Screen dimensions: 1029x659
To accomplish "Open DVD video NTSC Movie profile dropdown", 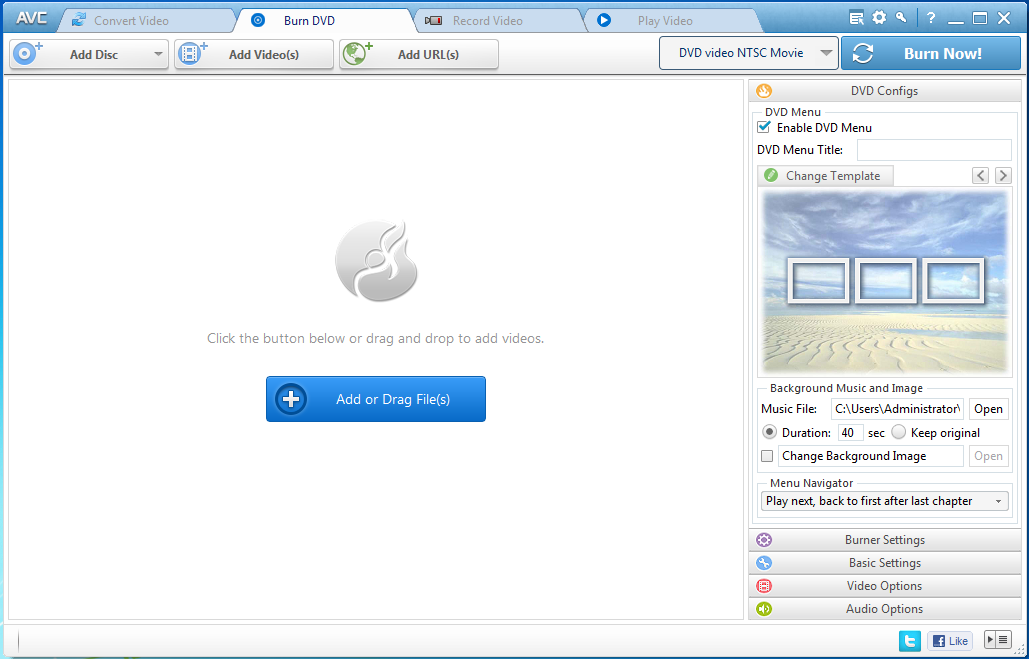I will pyautogui.click(x=749, y=53).
